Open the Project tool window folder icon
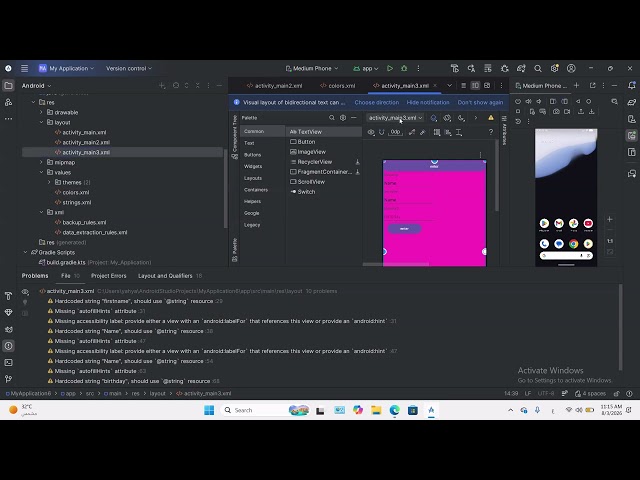The image size is (640, 480). click(x=8, y=85)
